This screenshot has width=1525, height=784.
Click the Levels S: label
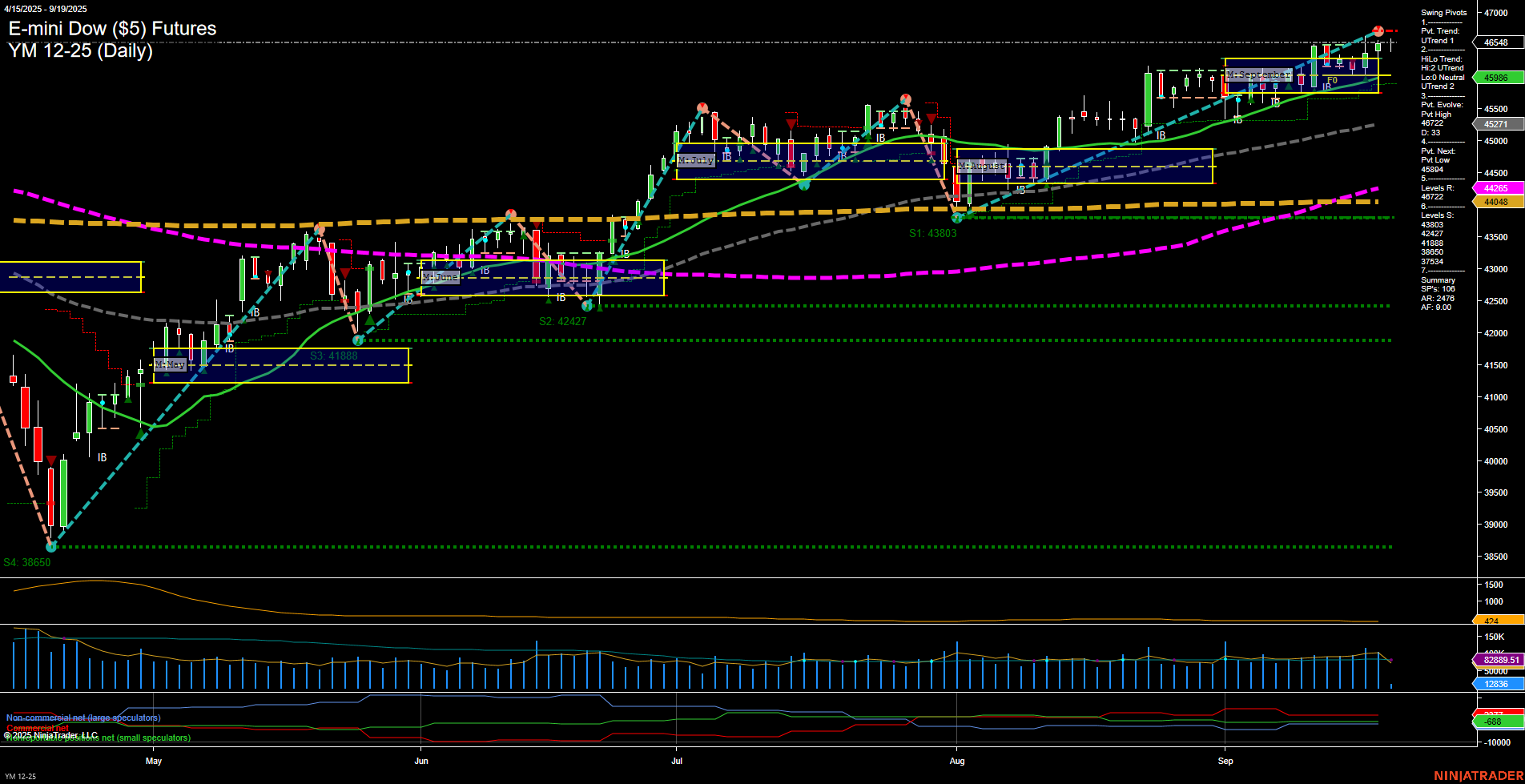coord(1437,215)
